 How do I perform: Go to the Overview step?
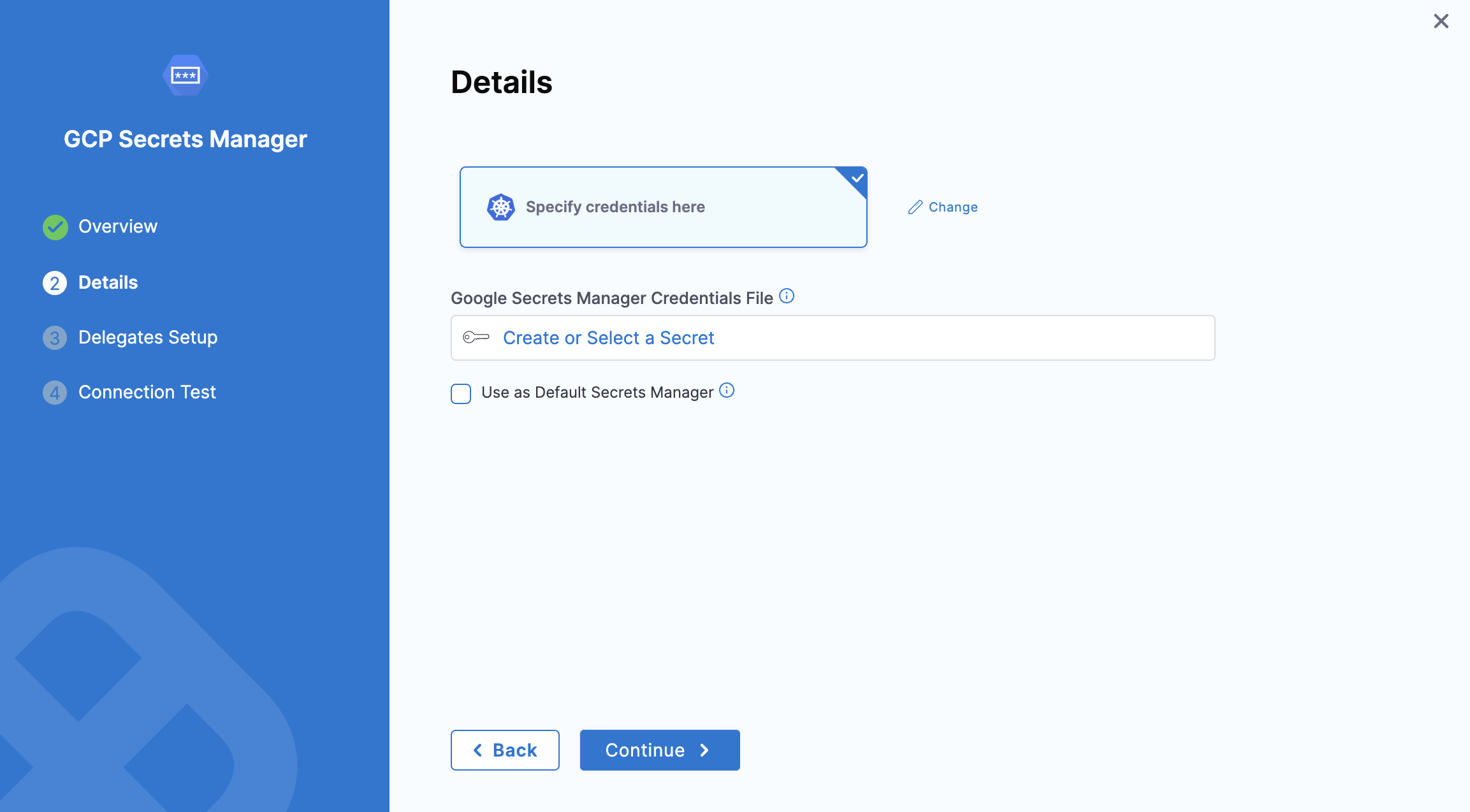(118, 227)
